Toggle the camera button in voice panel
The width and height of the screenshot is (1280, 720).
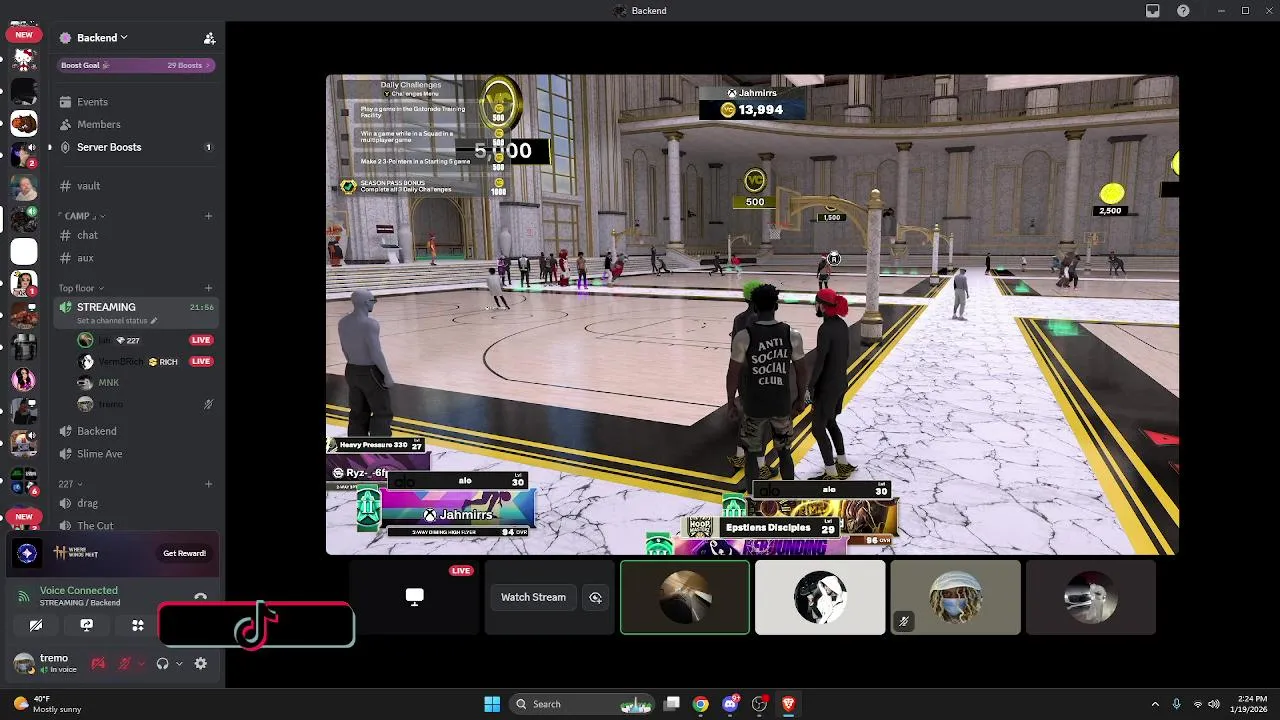(36, 625)
